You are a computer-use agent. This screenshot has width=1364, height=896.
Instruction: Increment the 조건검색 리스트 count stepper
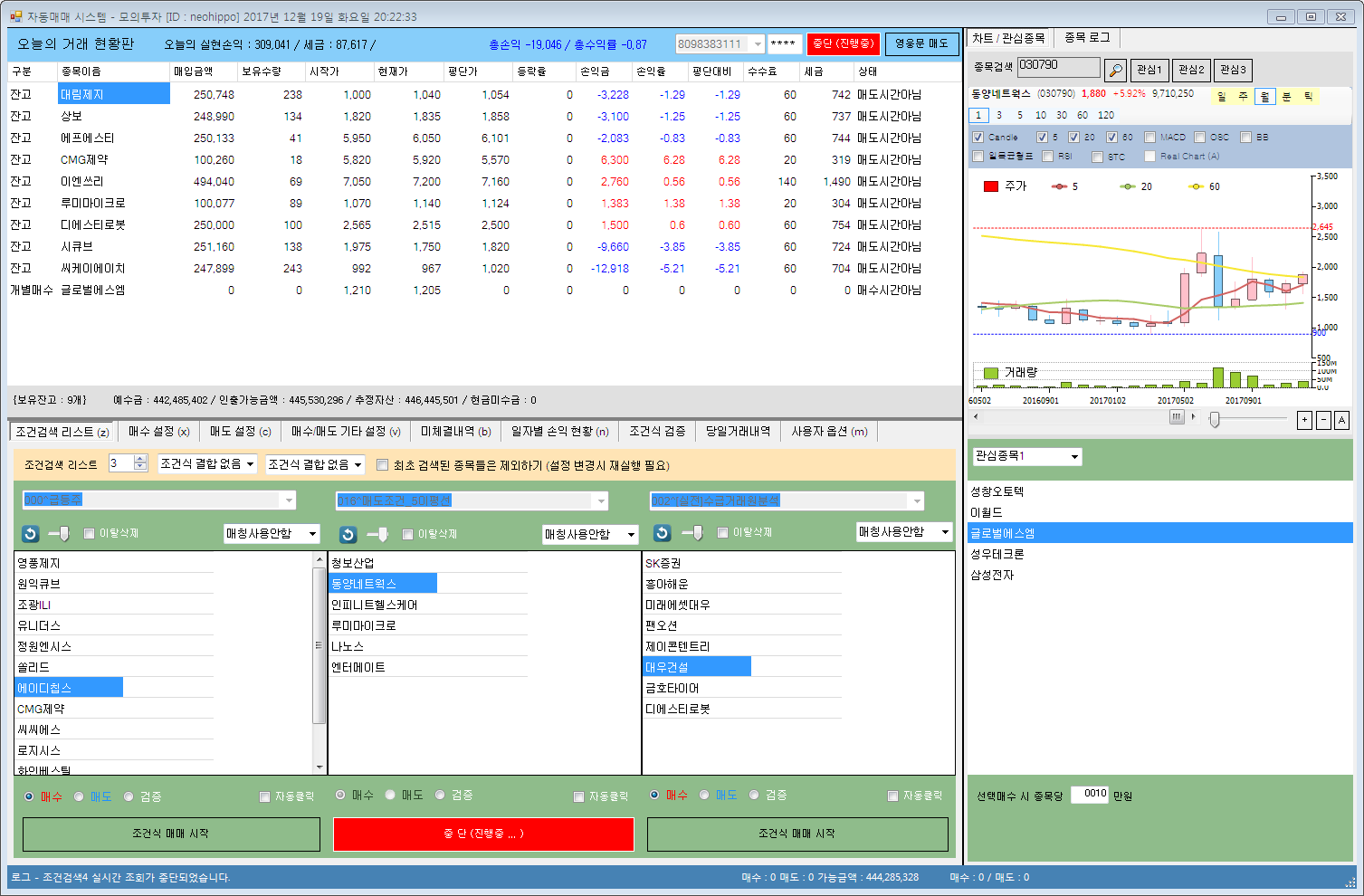point(140,459)
